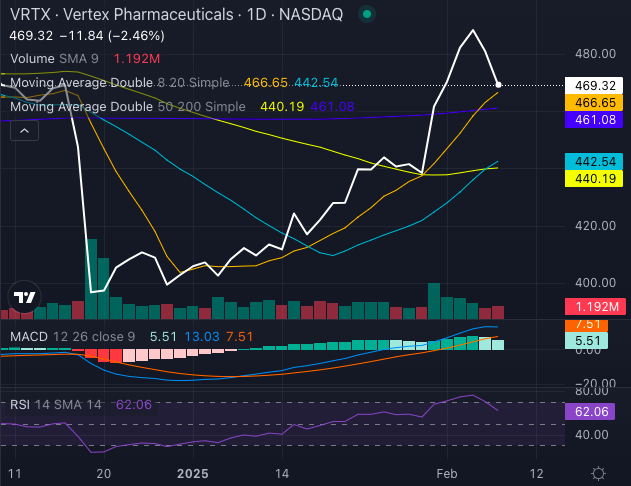Click the cyan 442.54 price label

pyautogui.click(x=594, y=161)
